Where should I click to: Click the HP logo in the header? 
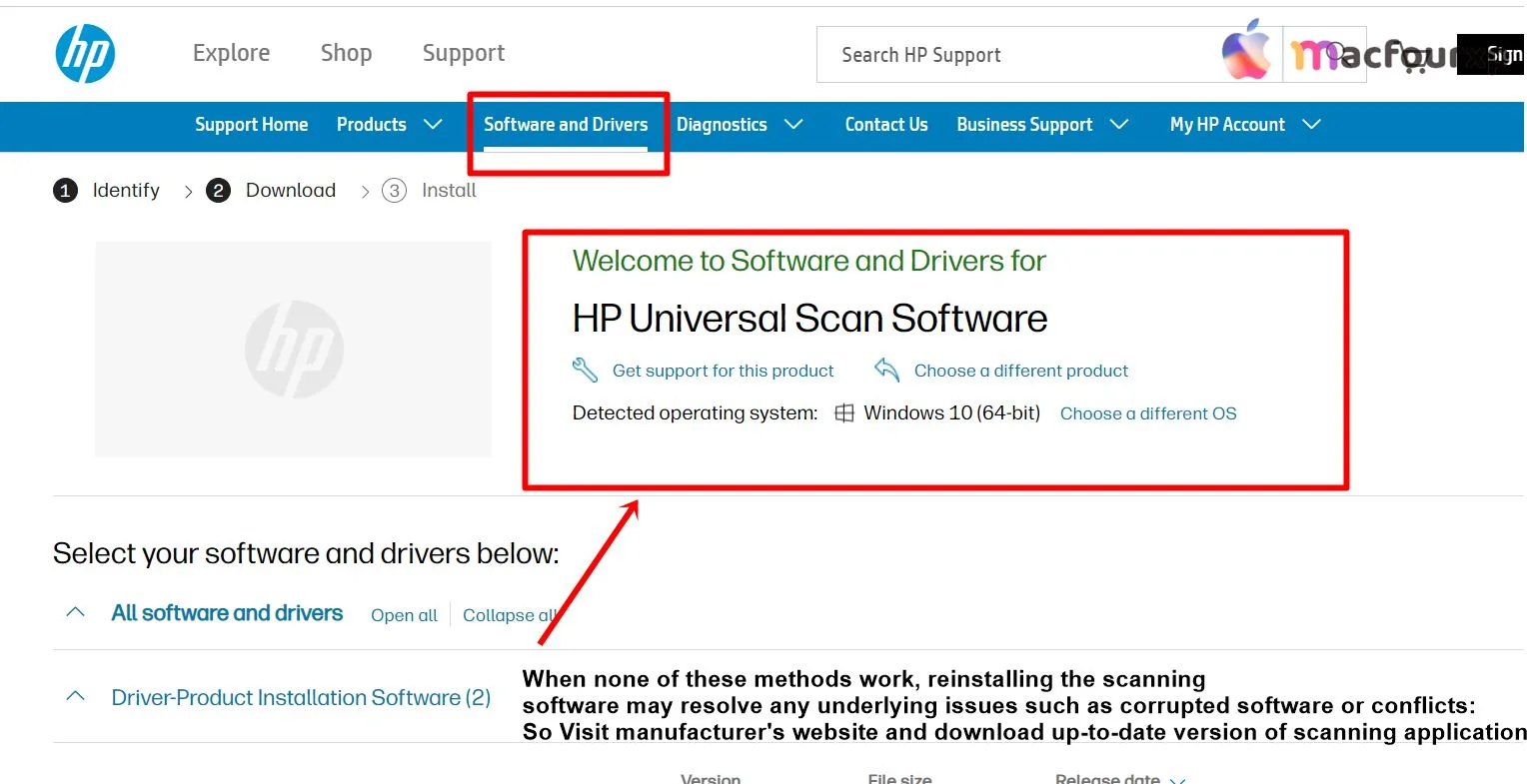pos(85,53)
